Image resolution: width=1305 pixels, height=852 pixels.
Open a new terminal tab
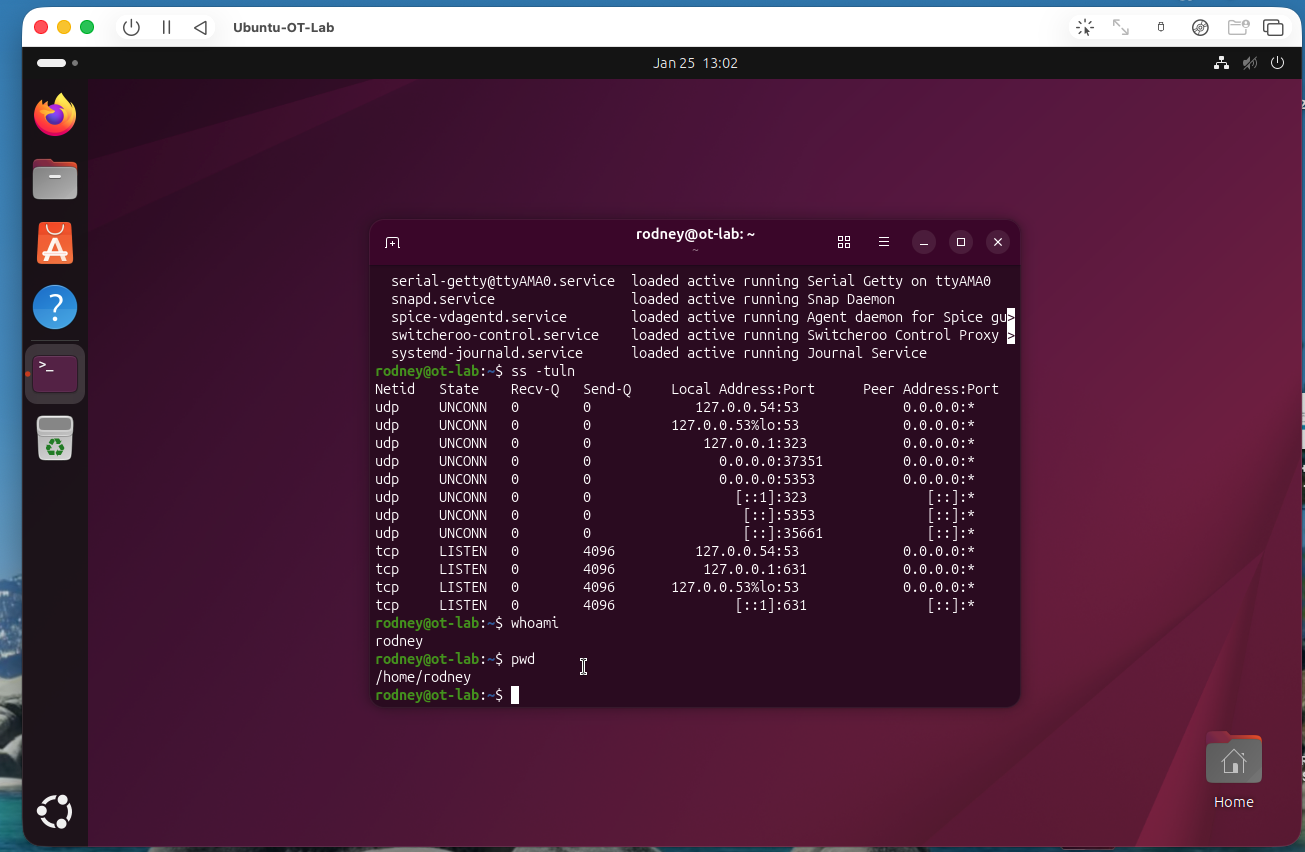(x=392, y=242)
